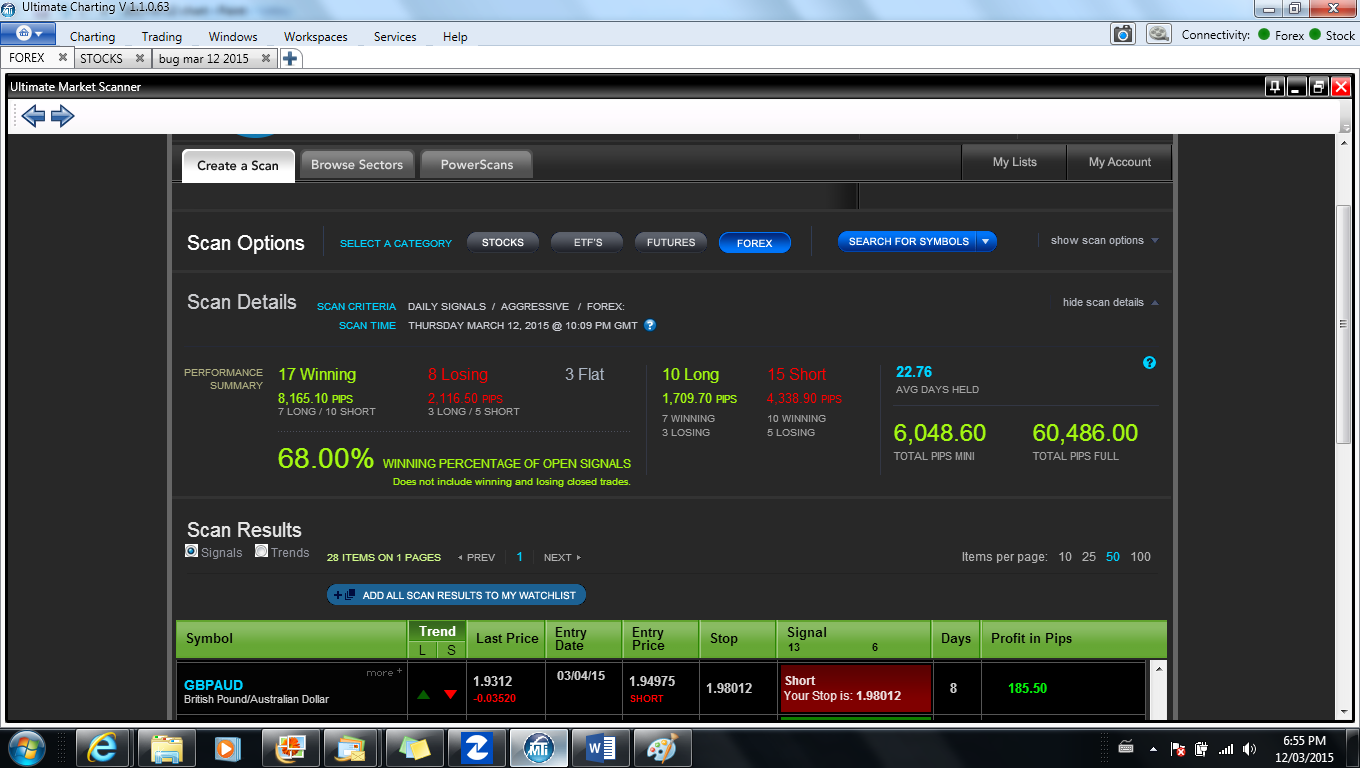Click the Windows Start button

tap(25, 747)
